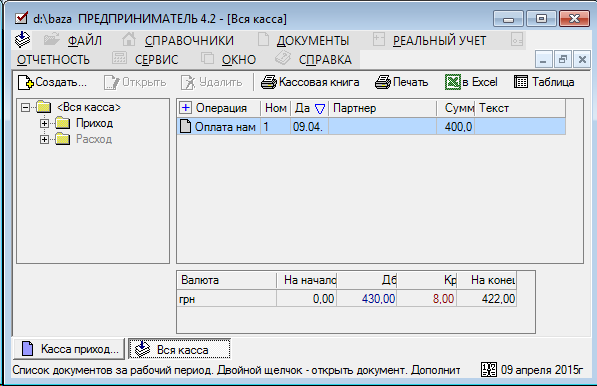Viewport: 597px width, 386px height.
Task: Click the document icon in Оплата нам row
Action: pos(185,126)
